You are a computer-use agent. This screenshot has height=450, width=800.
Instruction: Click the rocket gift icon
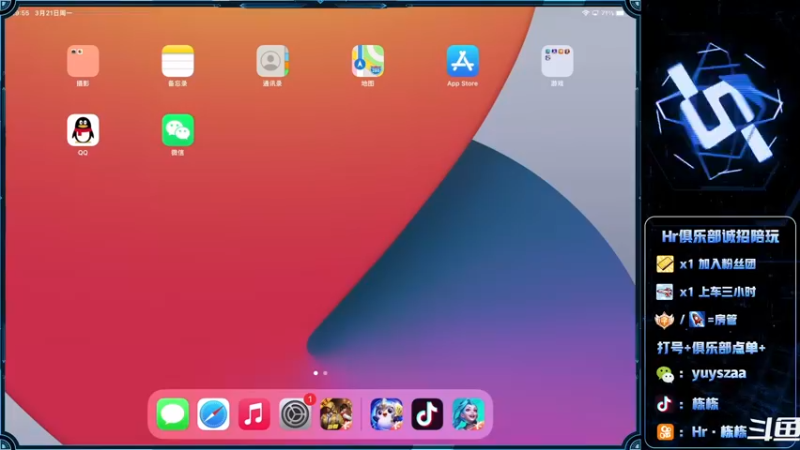point(696,319)
